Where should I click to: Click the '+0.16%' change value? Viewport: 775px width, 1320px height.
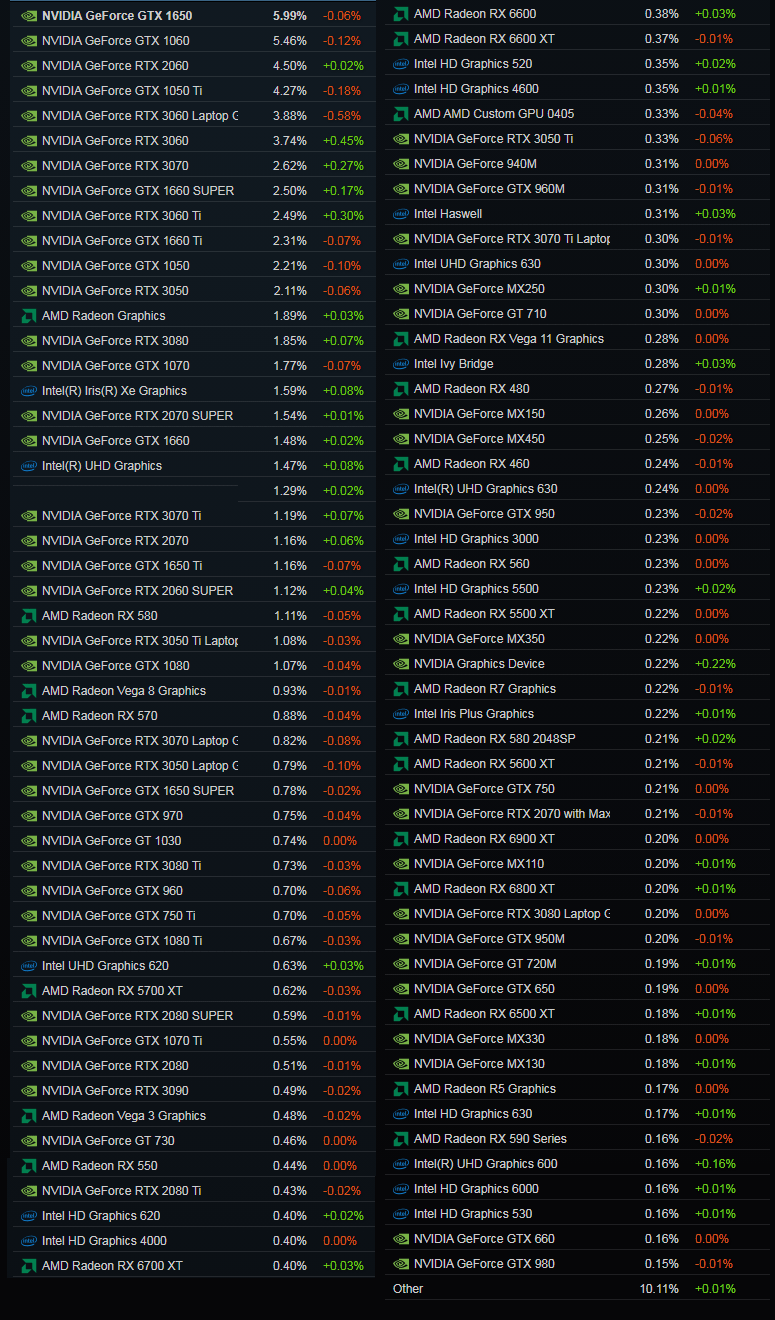(x=715, y=1164)
